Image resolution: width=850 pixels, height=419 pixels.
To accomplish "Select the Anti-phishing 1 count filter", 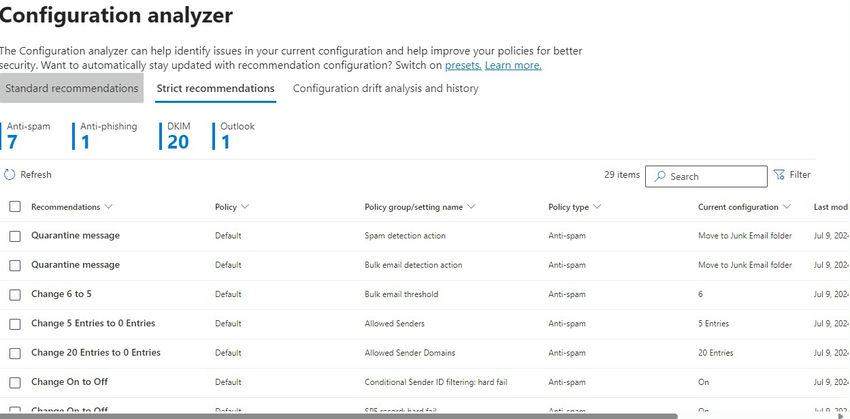I will [107, 135].
